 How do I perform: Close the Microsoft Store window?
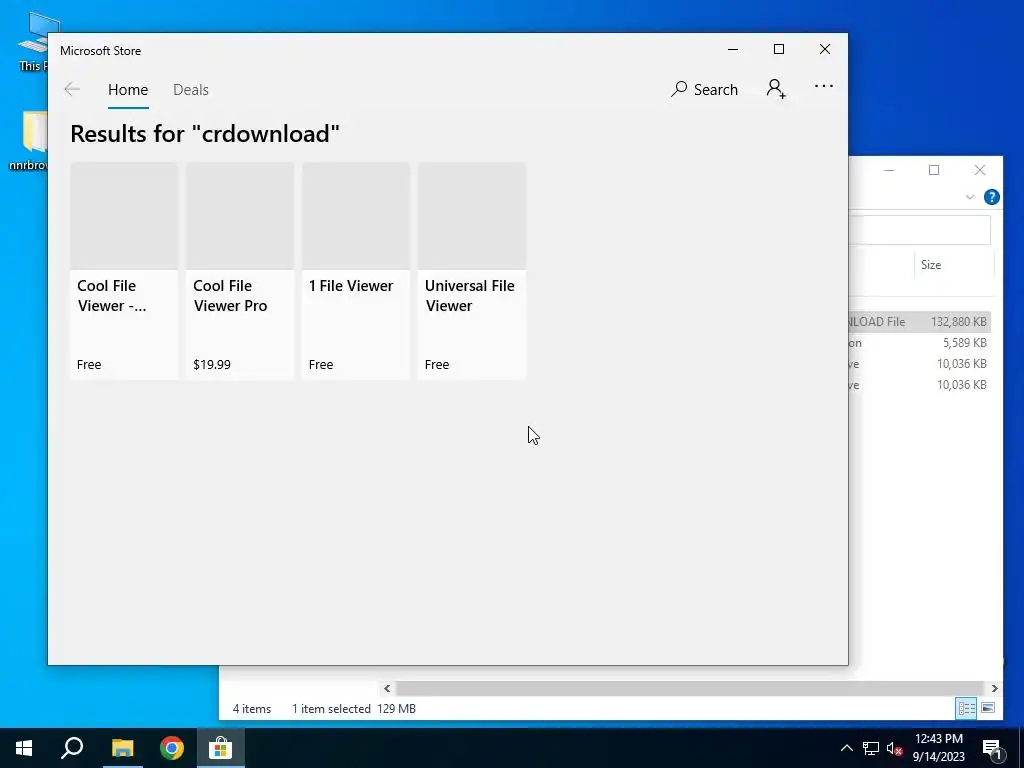[x=825, y=50]
